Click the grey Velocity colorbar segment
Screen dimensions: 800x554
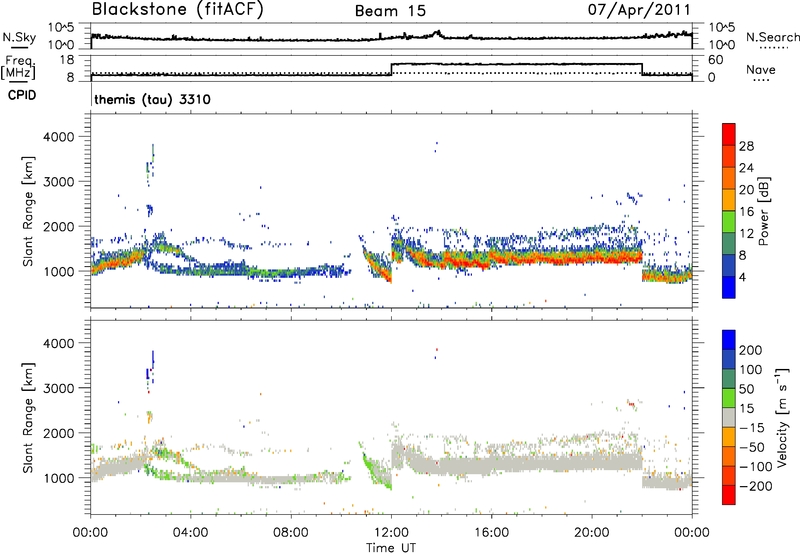pyautogui.click(x=729, y=417)
